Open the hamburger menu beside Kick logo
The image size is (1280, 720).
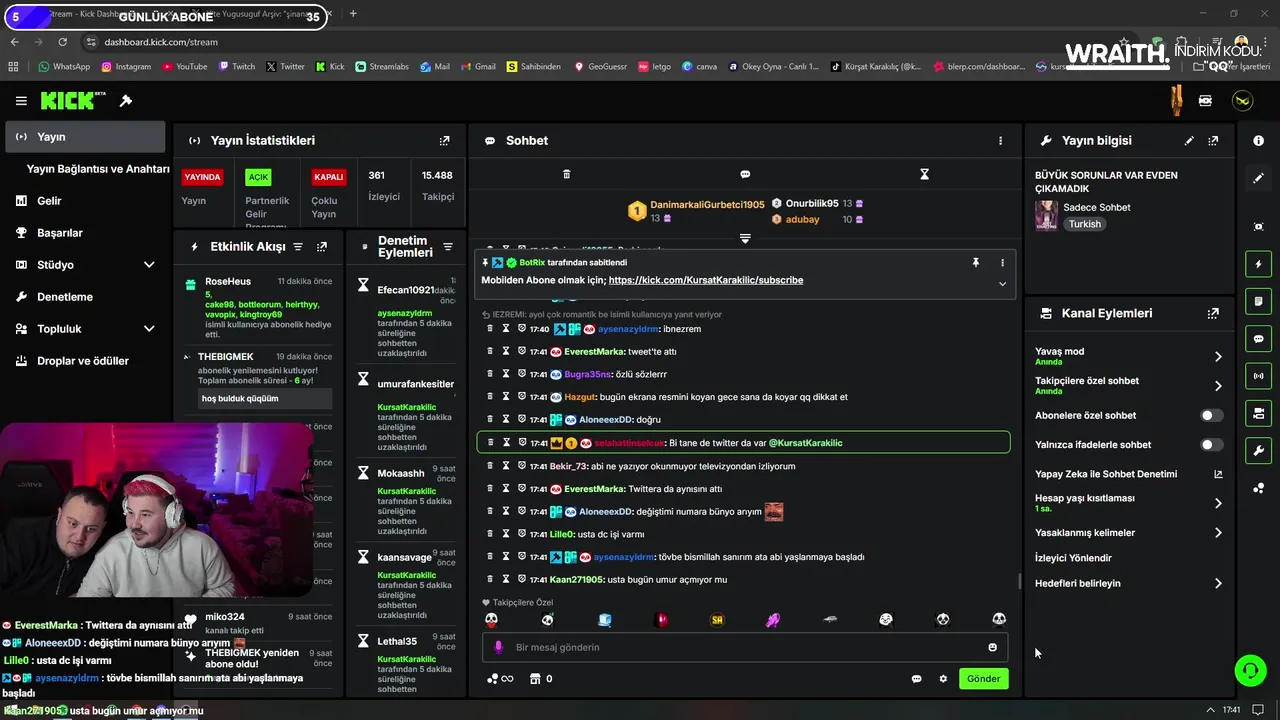point(21,101)
